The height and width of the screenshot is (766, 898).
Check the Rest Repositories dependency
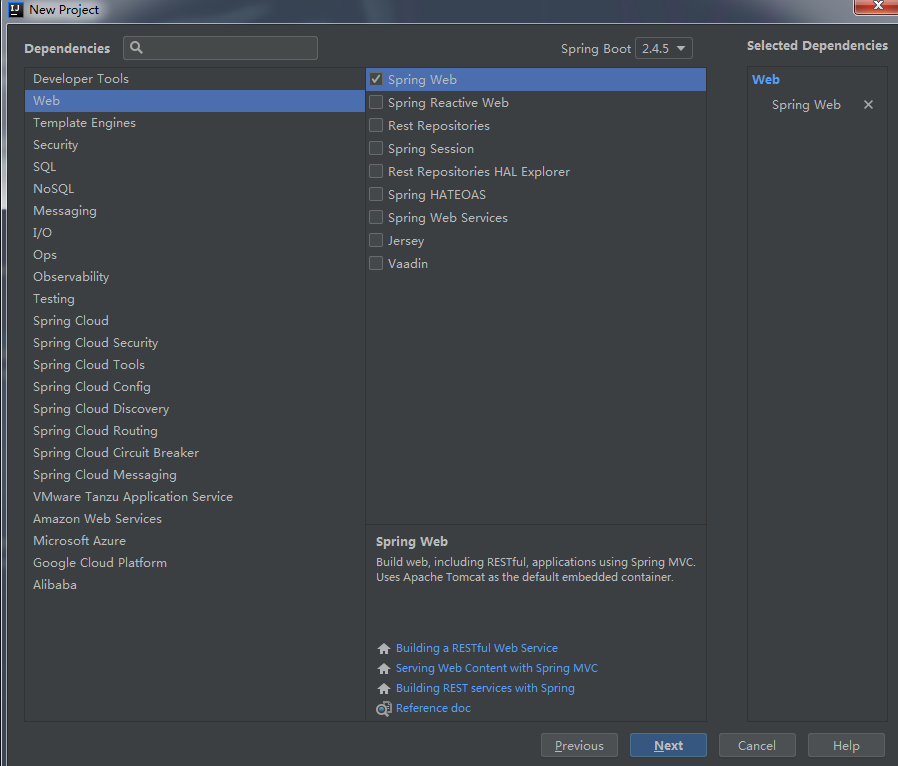(x=376, y=125)
